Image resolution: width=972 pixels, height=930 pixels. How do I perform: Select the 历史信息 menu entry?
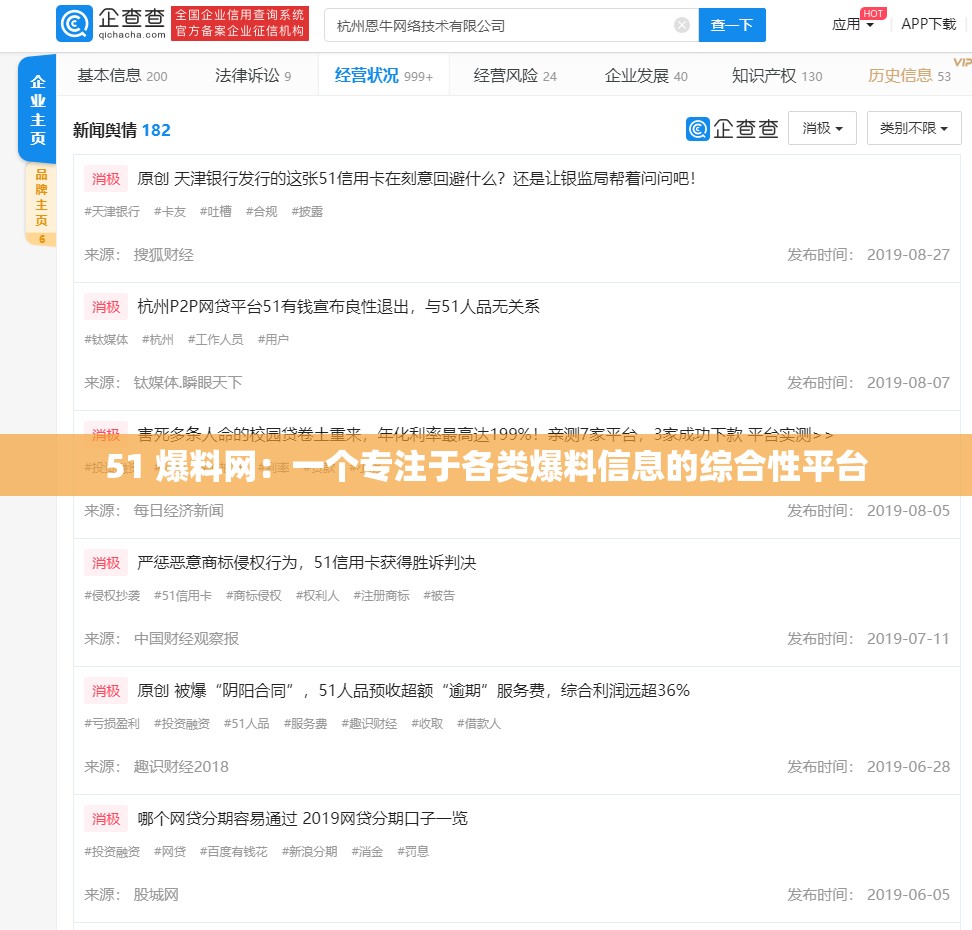(x=900, y=74)
